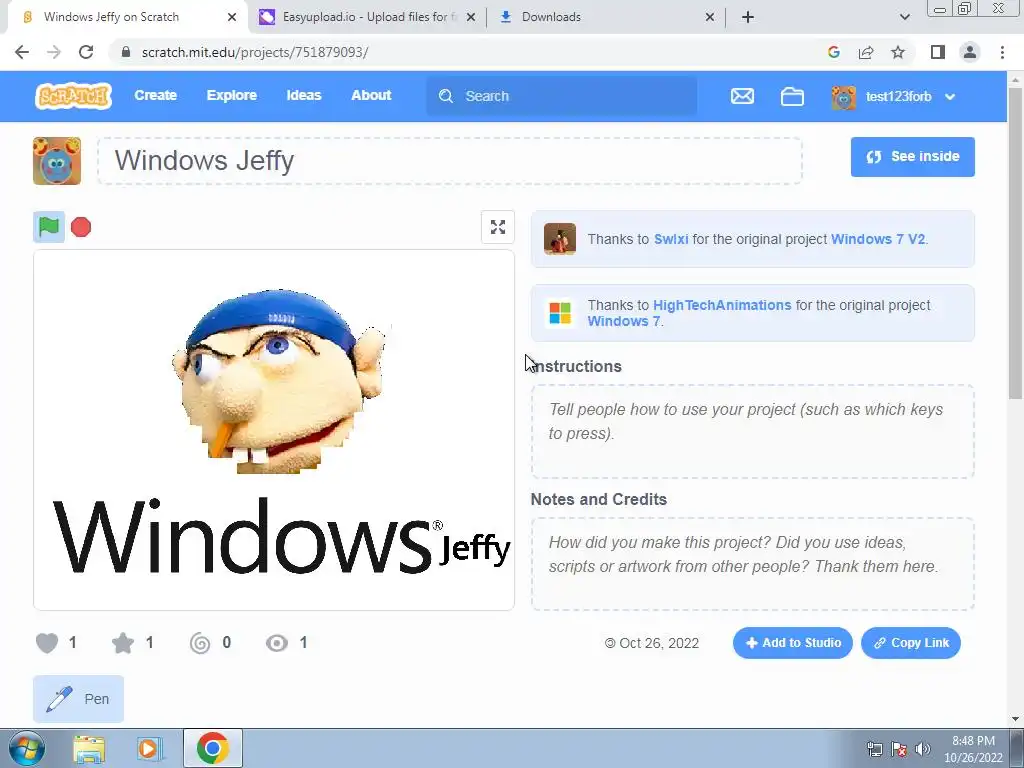Click the address bar URL

point(255,52)
